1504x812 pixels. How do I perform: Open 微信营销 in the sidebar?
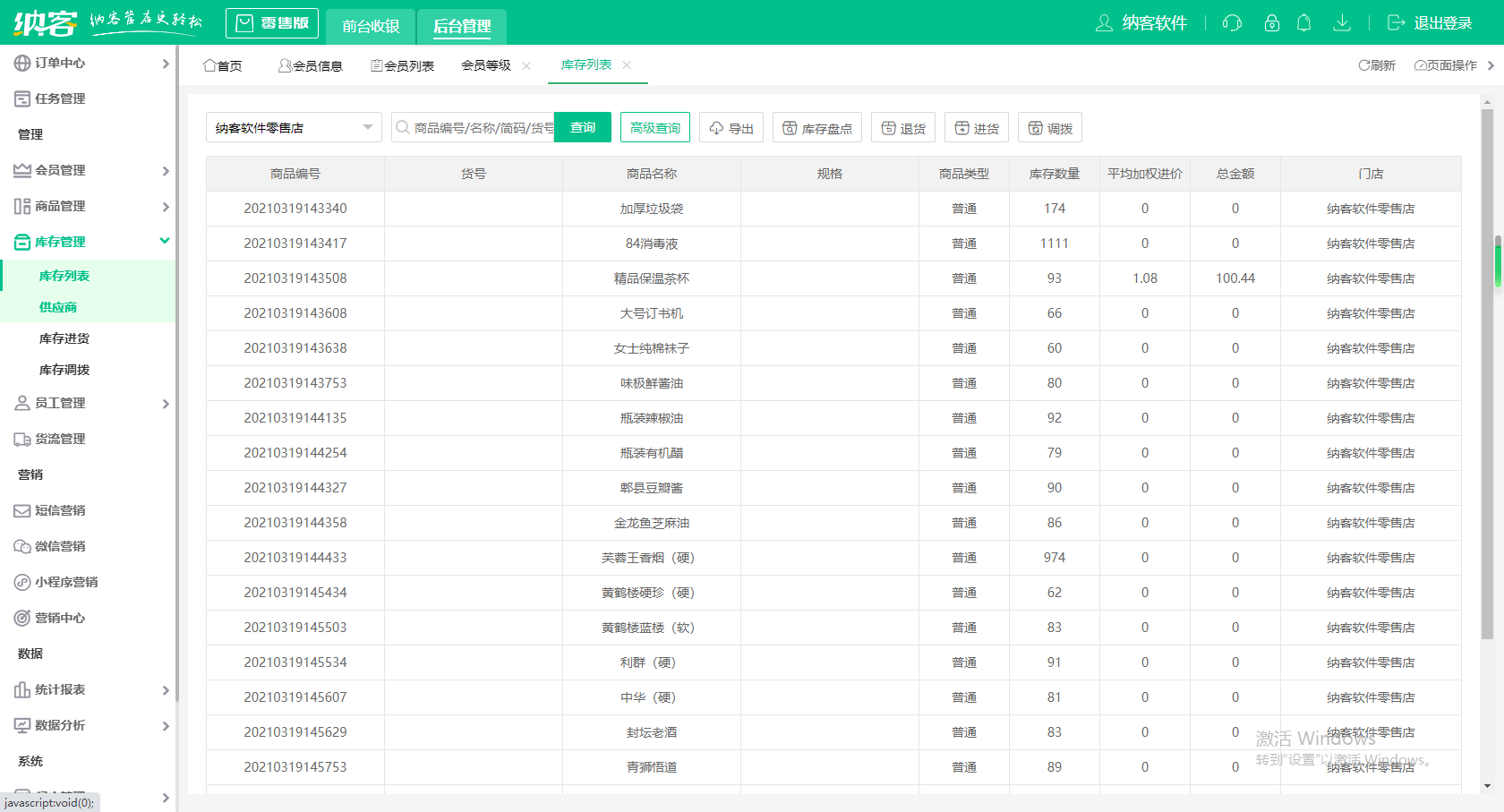pyautogui.click(x=60, y=546)
